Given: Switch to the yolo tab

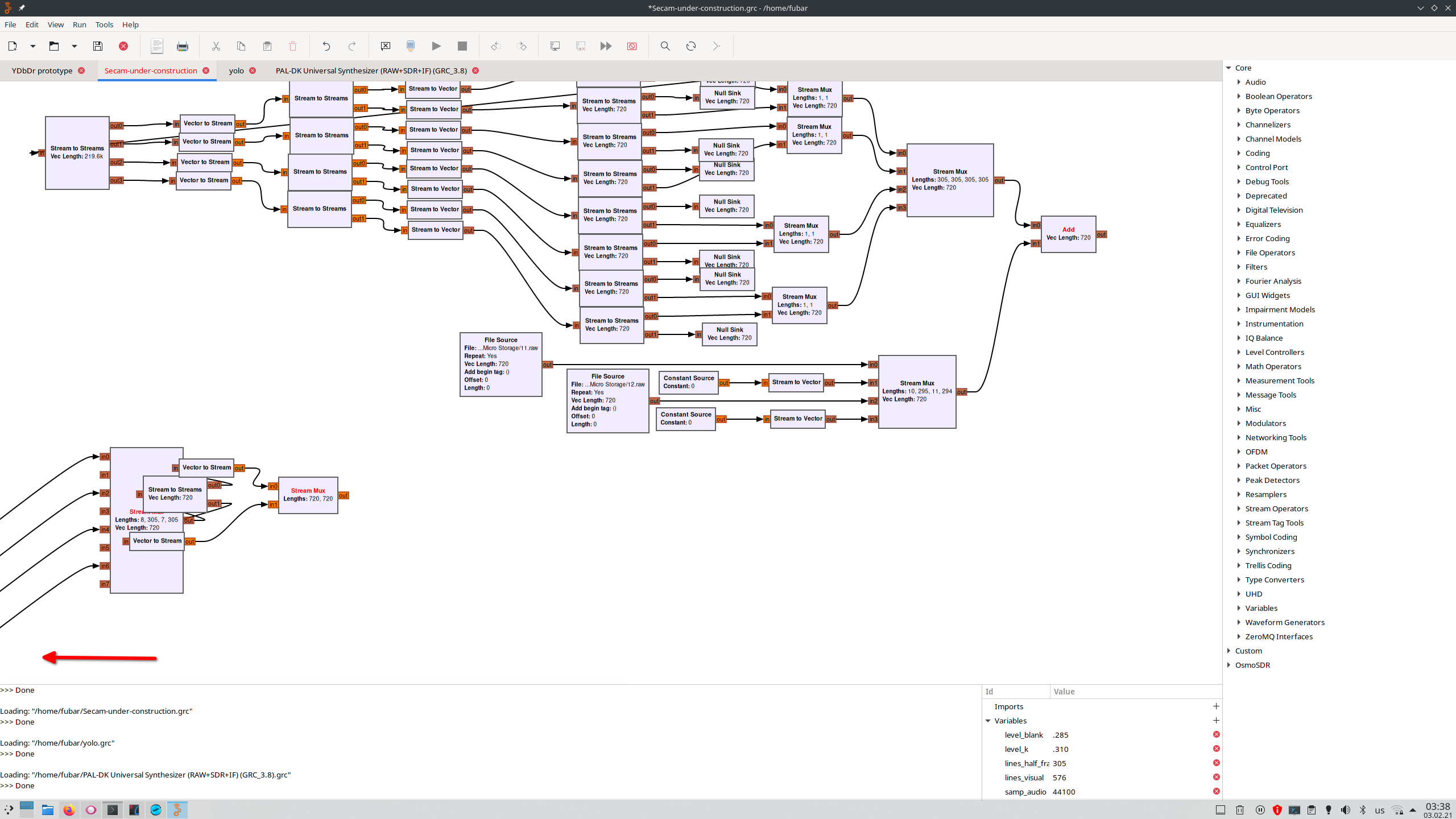Looking at the screenshot, I should pyautogui.click(x=237, y=71).
